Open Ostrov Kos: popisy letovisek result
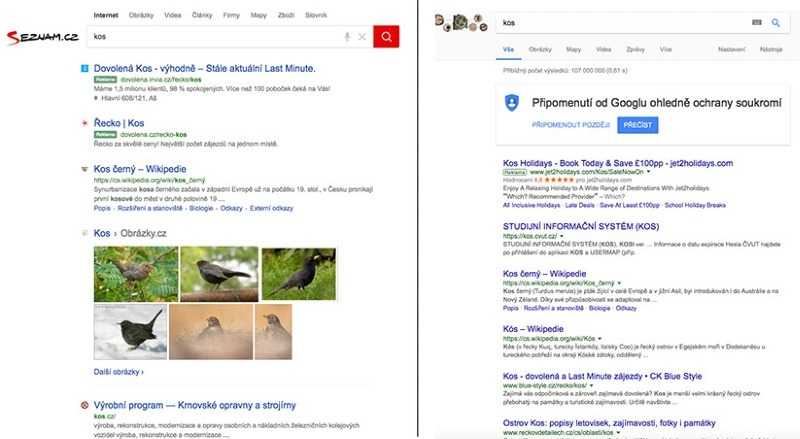The width and height of the screenshot is (800, 439). click(x=609, y=423)
